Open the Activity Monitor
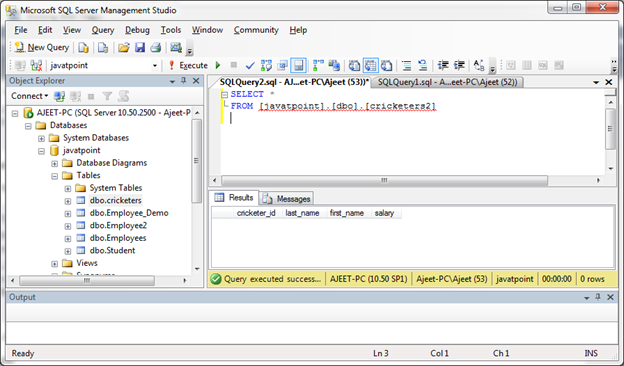Viewport: 624px width, 366px height. 176,48
